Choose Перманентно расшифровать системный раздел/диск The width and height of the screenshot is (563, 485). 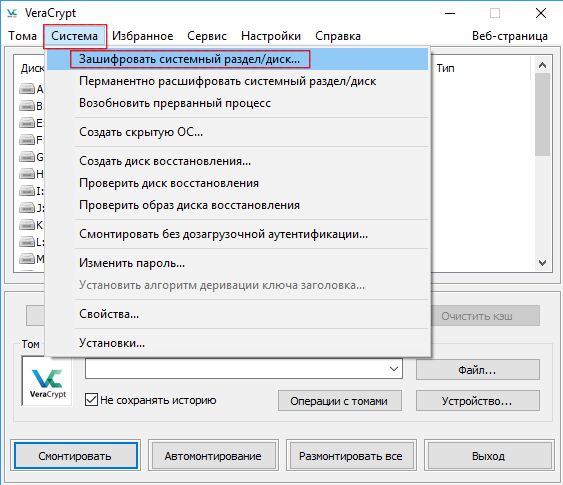tap(238, 81)
